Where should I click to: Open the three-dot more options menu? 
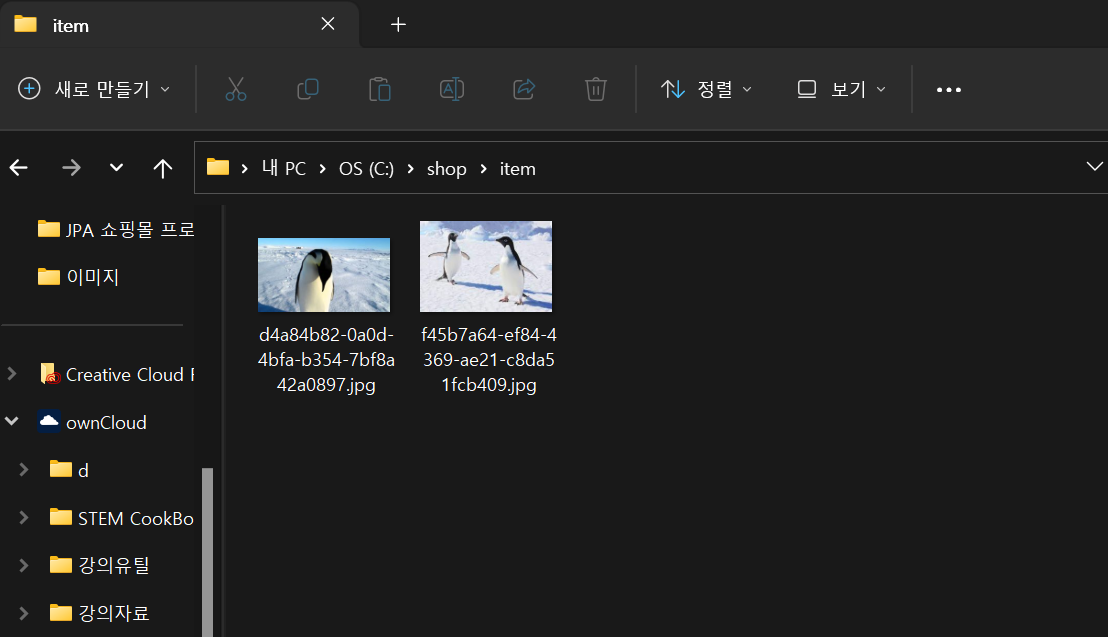tap(948, 90)
